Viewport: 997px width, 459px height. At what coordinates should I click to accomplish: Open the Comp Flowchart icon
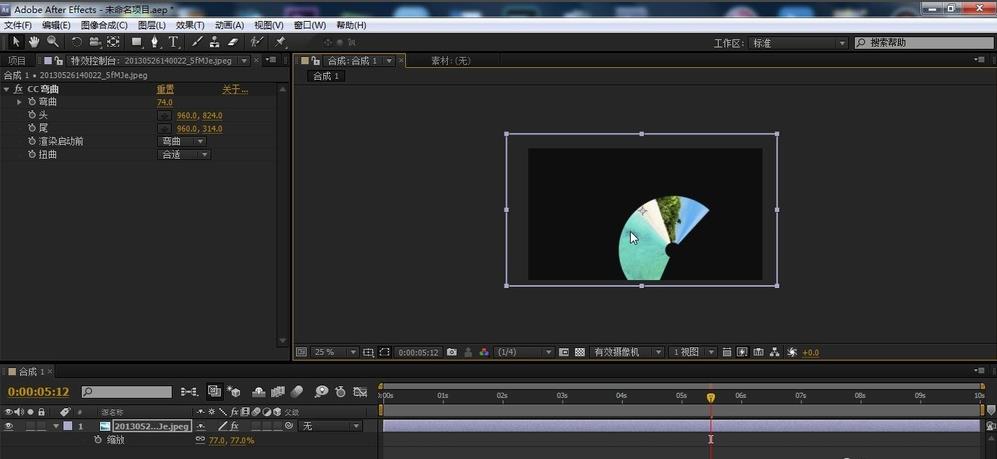pos(774,352)
